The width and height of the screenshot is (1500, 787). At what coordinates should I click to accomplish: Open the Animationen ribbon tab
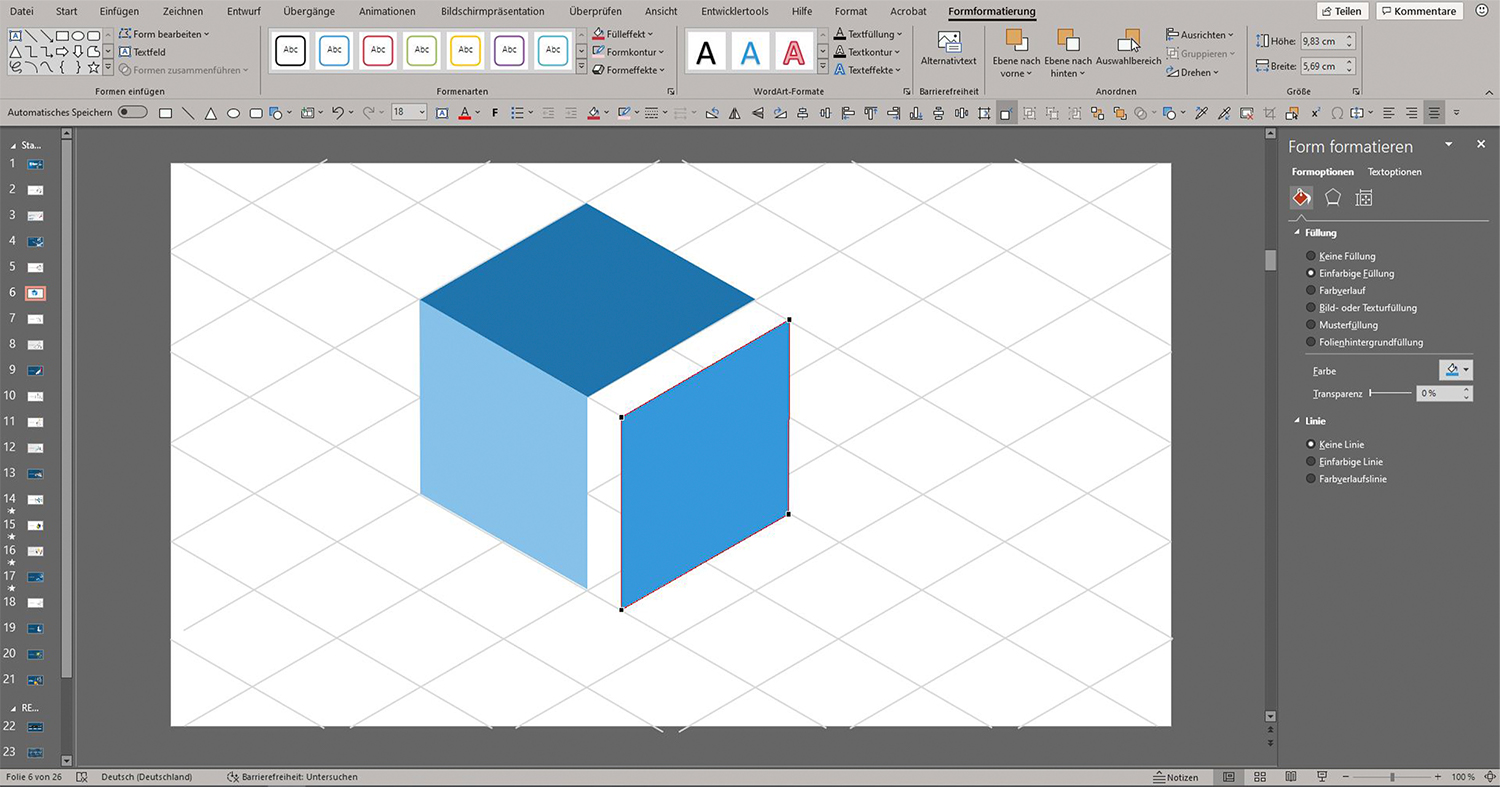(386, 11)
